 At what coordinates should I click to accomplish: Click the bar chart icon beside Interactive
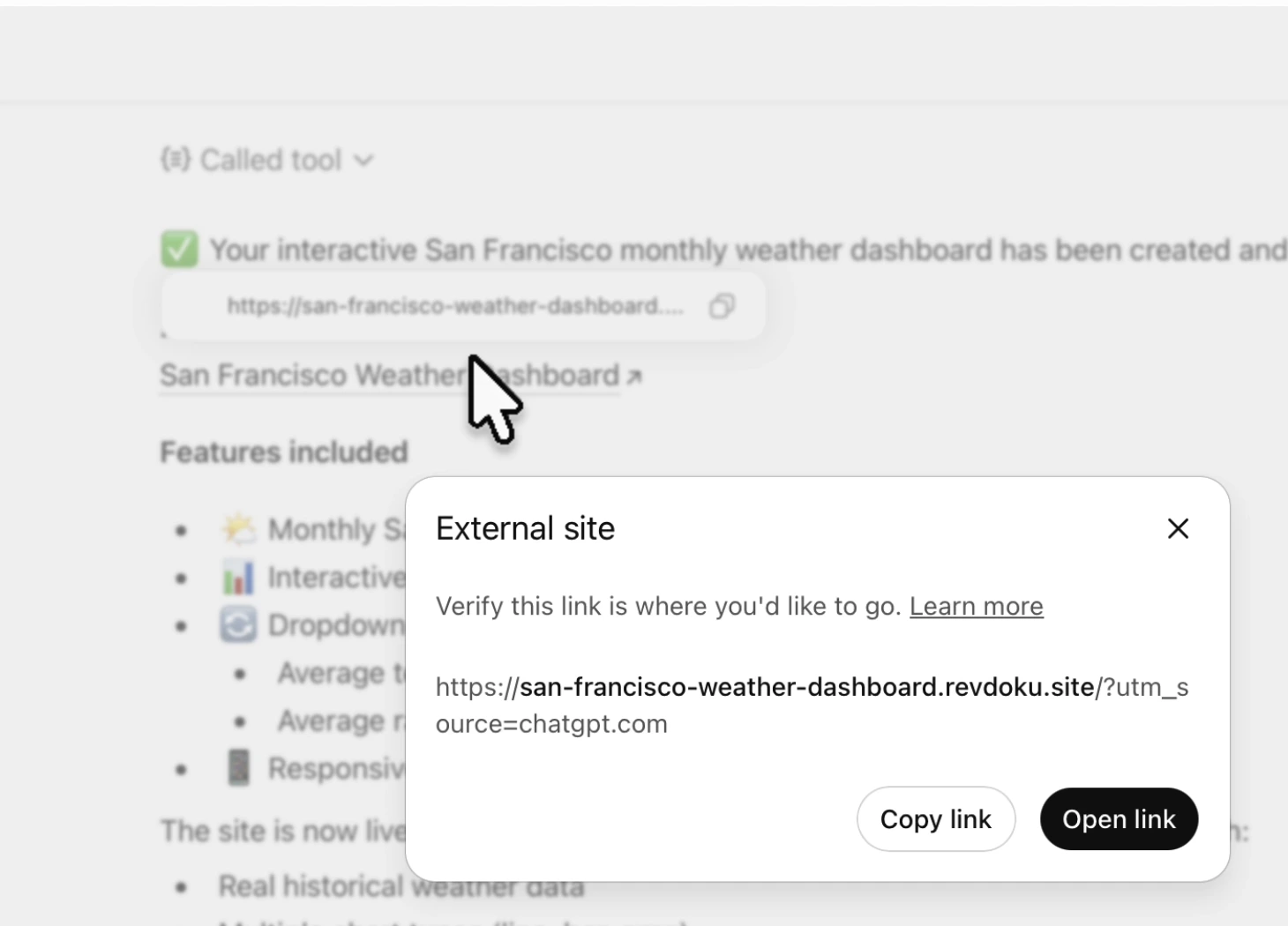pos(238,577)
